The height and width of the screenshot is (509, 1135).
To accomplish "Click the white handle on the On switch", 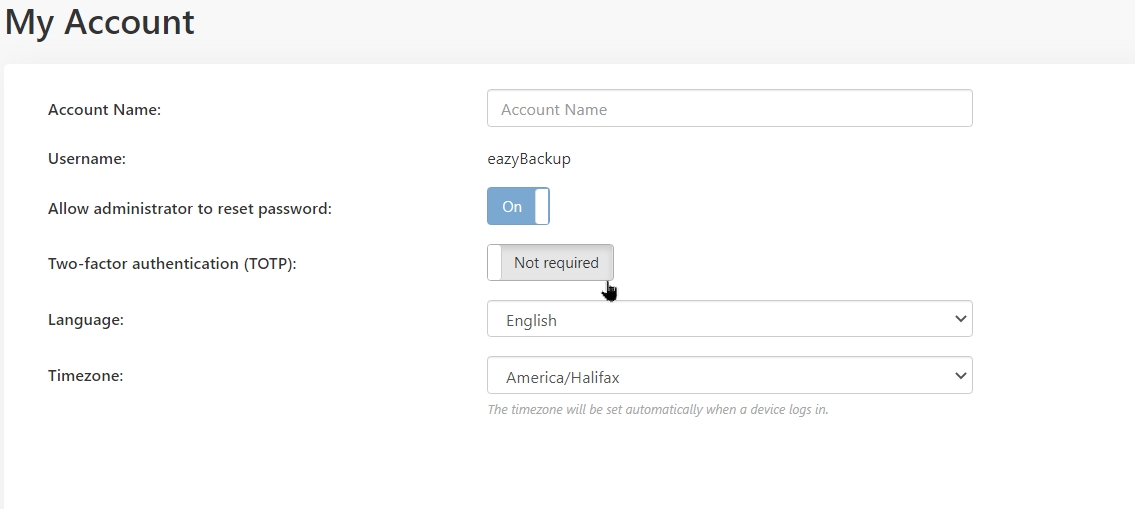I will coord(541,206).
